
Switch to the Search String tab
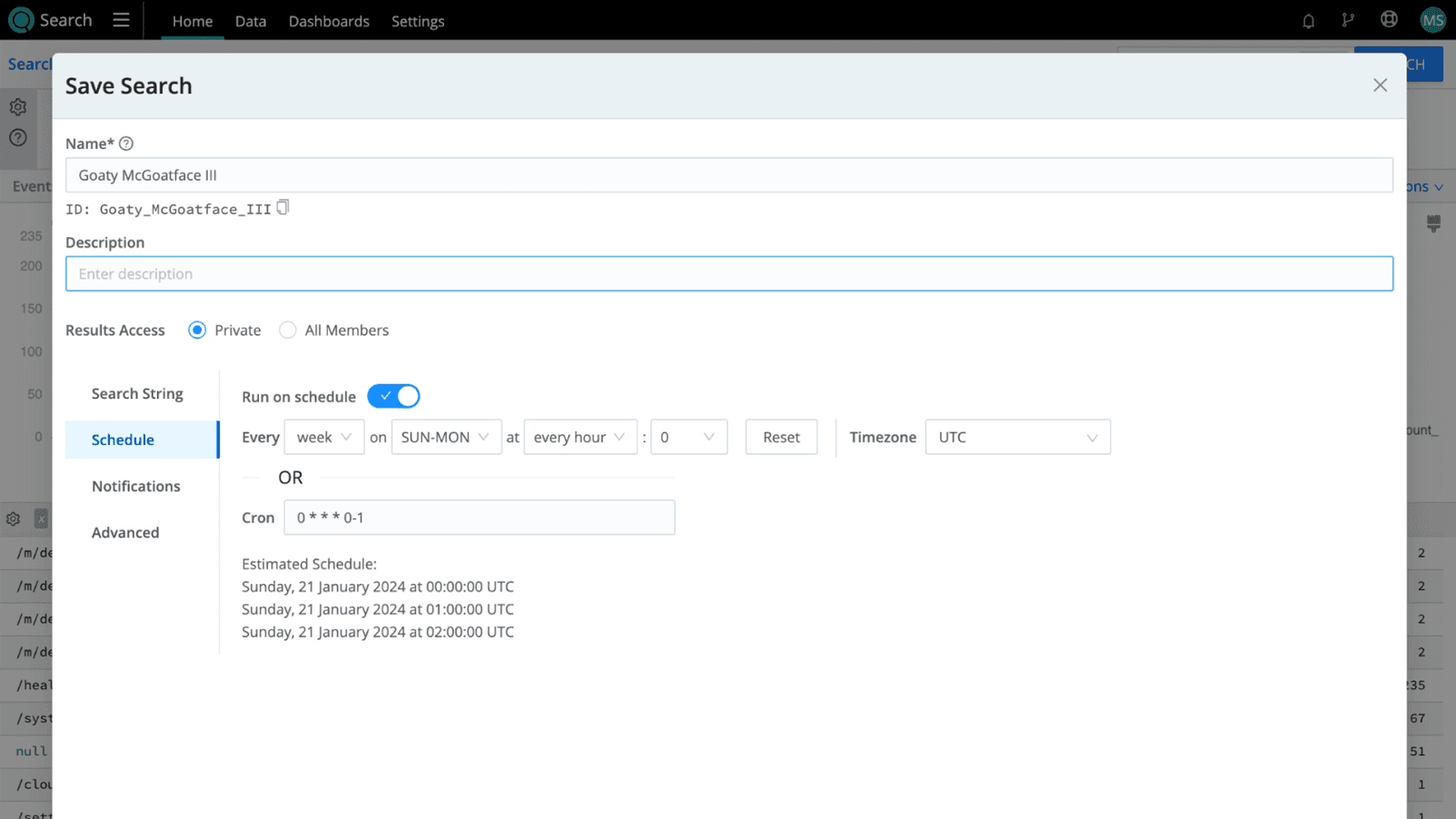click(x=137, y=394)
